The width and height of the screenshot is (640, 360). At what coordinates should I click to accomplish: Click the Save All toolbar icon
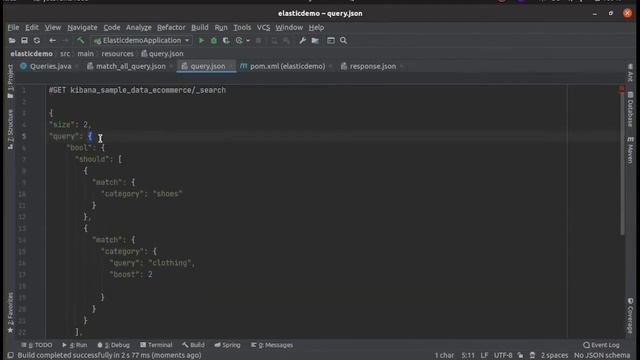[24, 40]
